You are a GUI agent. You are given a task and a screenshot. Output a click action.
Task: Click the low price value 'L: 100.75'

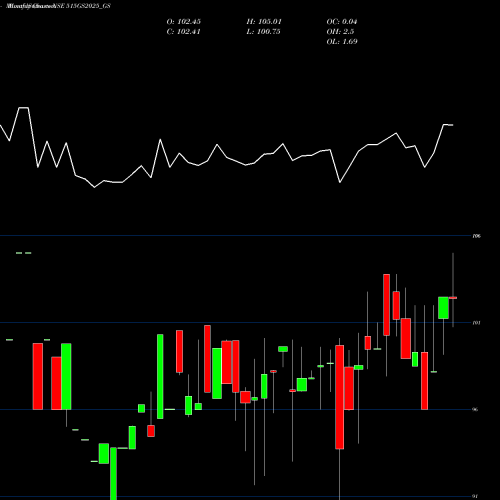coord(263,32)
